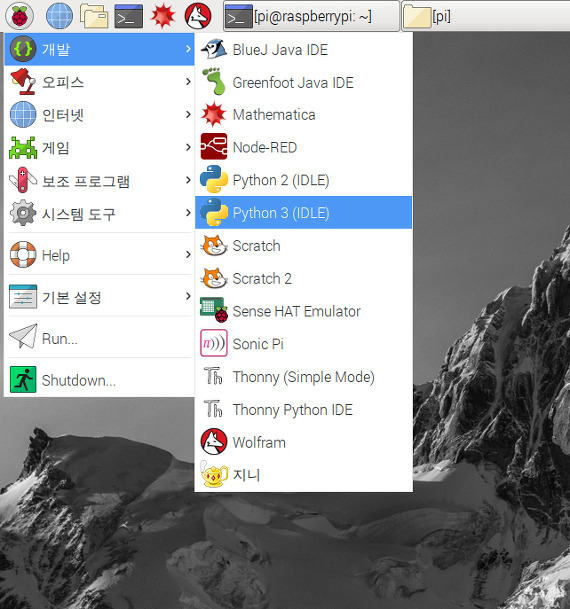Launch Mathematica from the taskbar launcher
Screen dimensions: 570x609
163,16
